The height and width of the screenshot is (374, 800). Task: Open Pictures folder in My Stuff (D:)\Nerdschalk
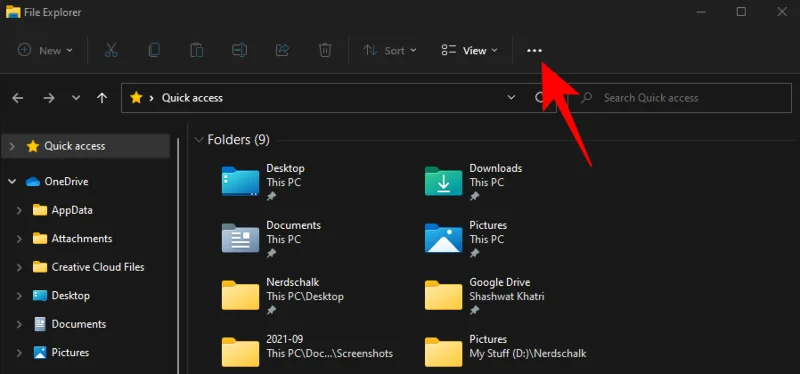click(443, 352)
